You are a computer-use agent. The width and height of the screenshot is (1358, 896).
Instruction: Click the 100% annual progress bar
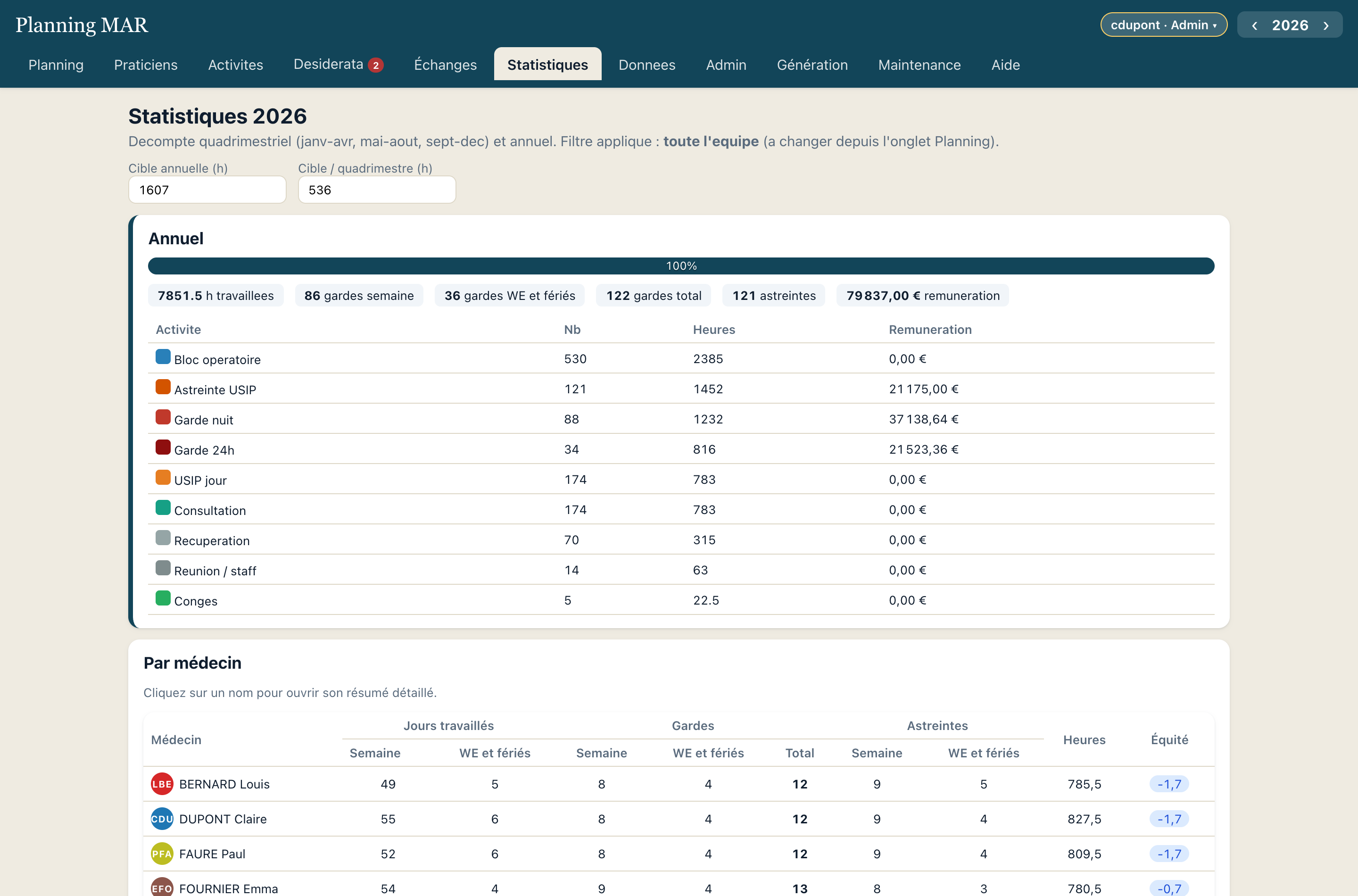pyautogui.click(x=681, y=265)
